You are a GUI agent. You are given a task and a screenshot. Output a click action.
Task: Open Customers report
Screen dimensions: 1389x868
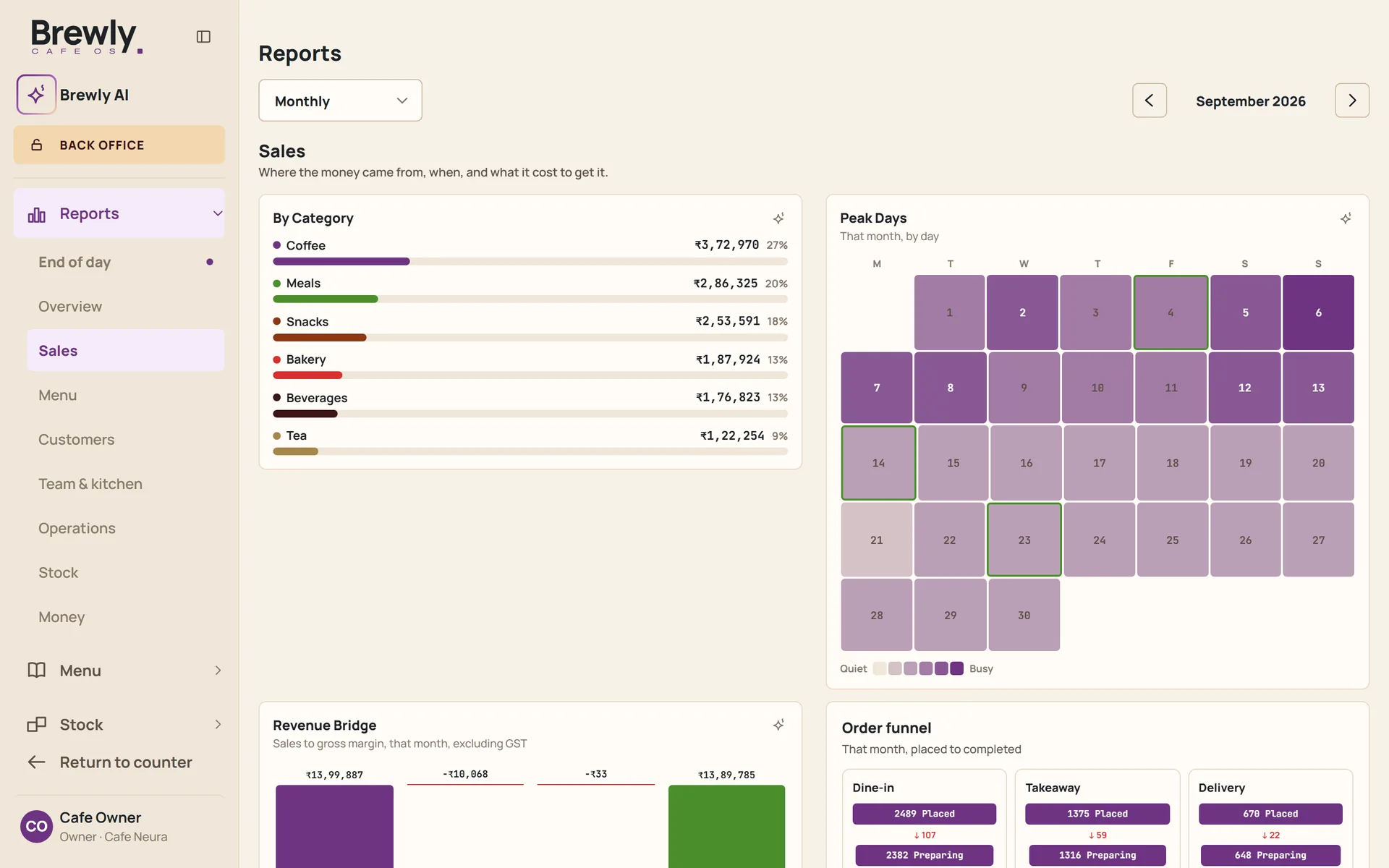click(x=126, y=440)
